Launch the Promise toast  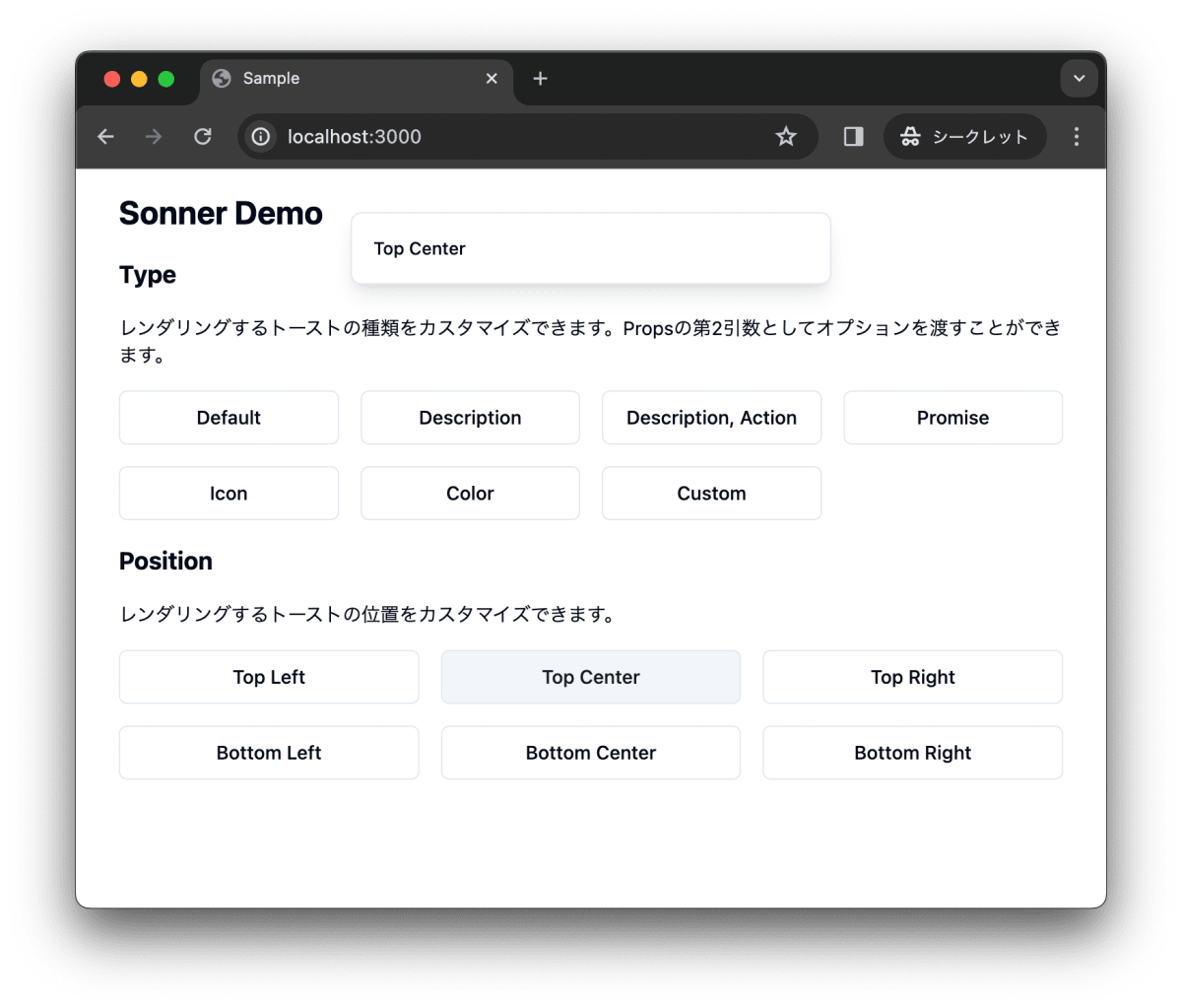[x=952, y=418]
